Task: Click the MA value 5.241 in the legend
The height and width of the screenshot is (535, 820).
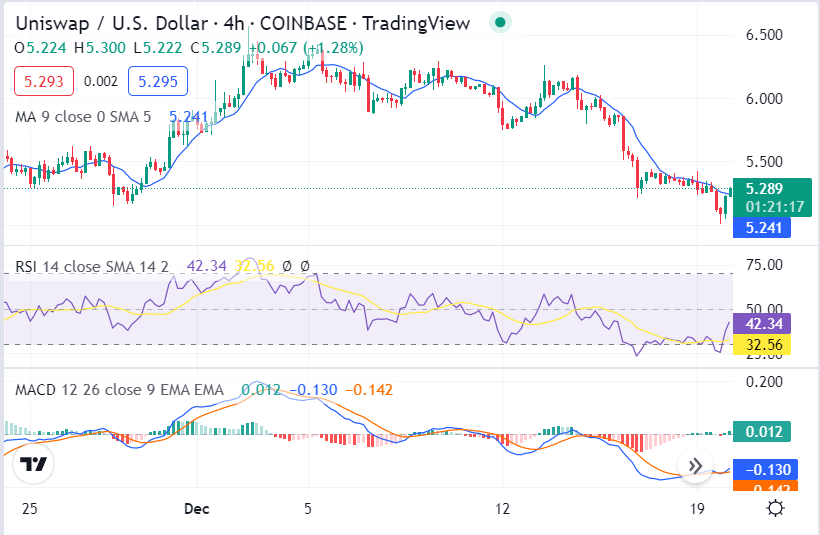Action: click(x=188, y=117)
